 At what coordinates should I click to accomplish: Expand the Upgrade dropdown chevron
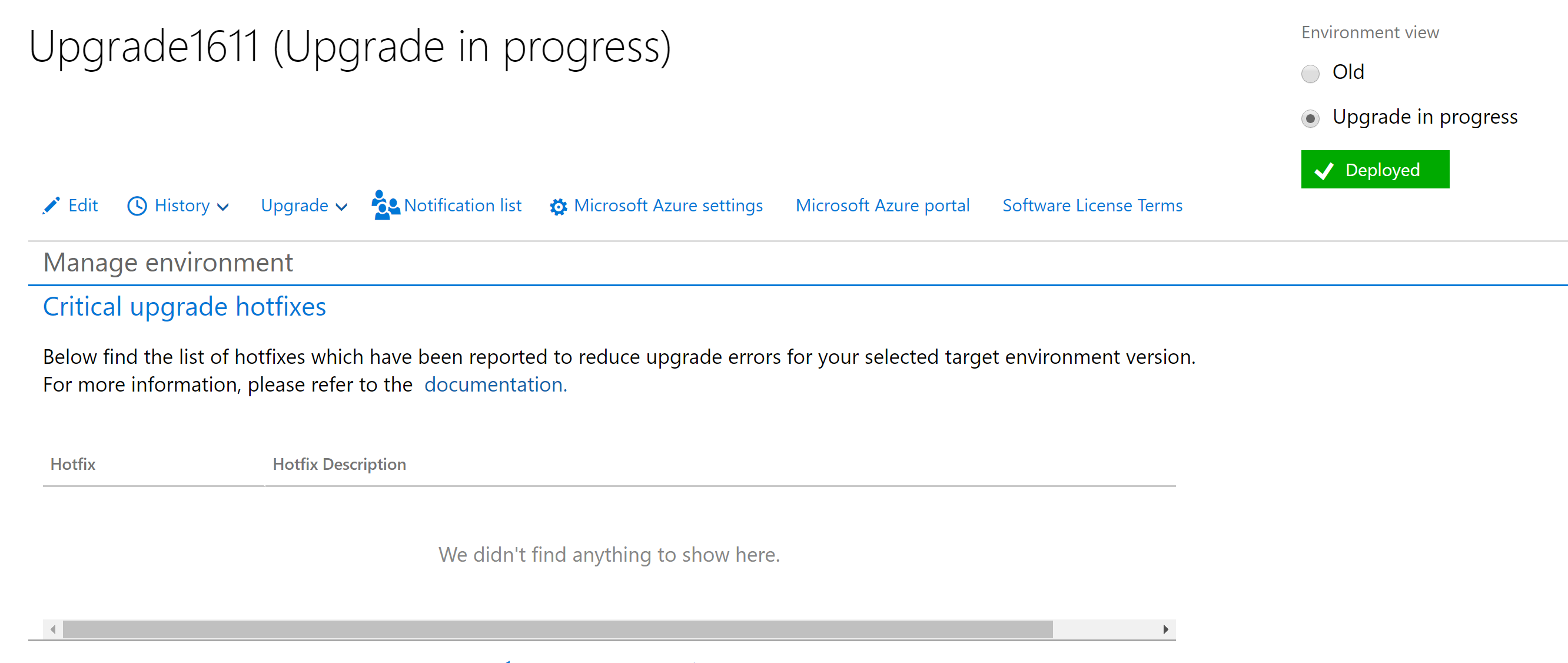coord(342,207)
